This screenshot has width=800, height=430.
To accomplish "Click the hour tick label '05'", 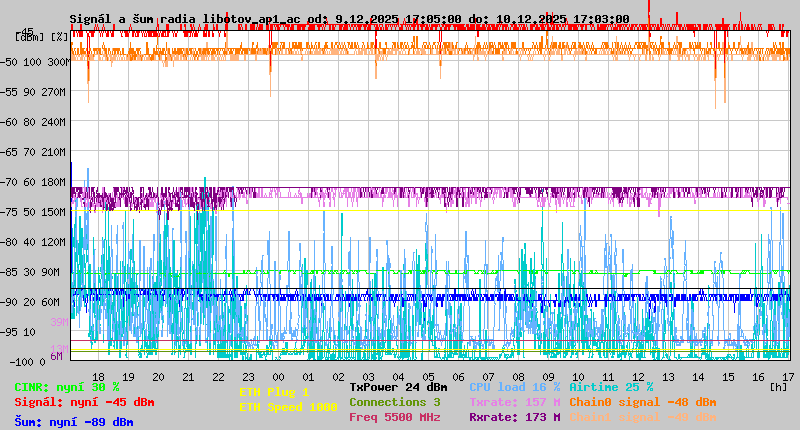I will 429,377.
